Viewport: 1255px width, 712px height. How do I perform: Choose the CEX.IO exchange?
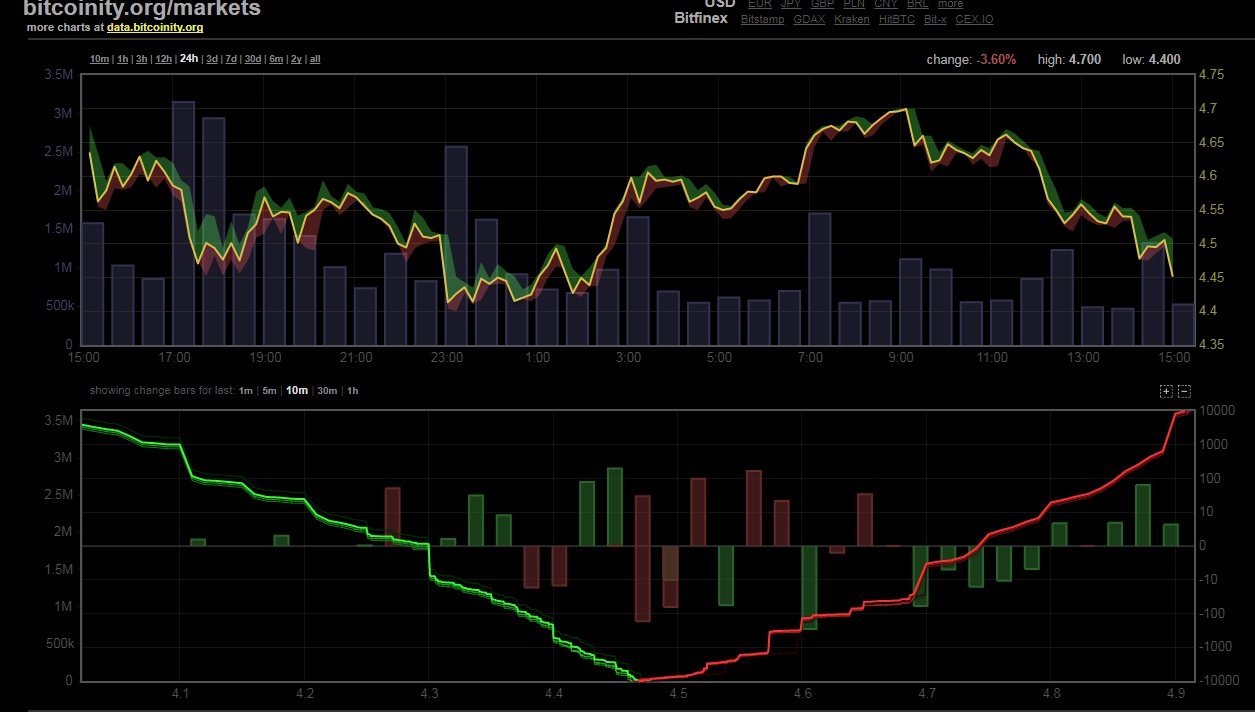click(974, 19)
